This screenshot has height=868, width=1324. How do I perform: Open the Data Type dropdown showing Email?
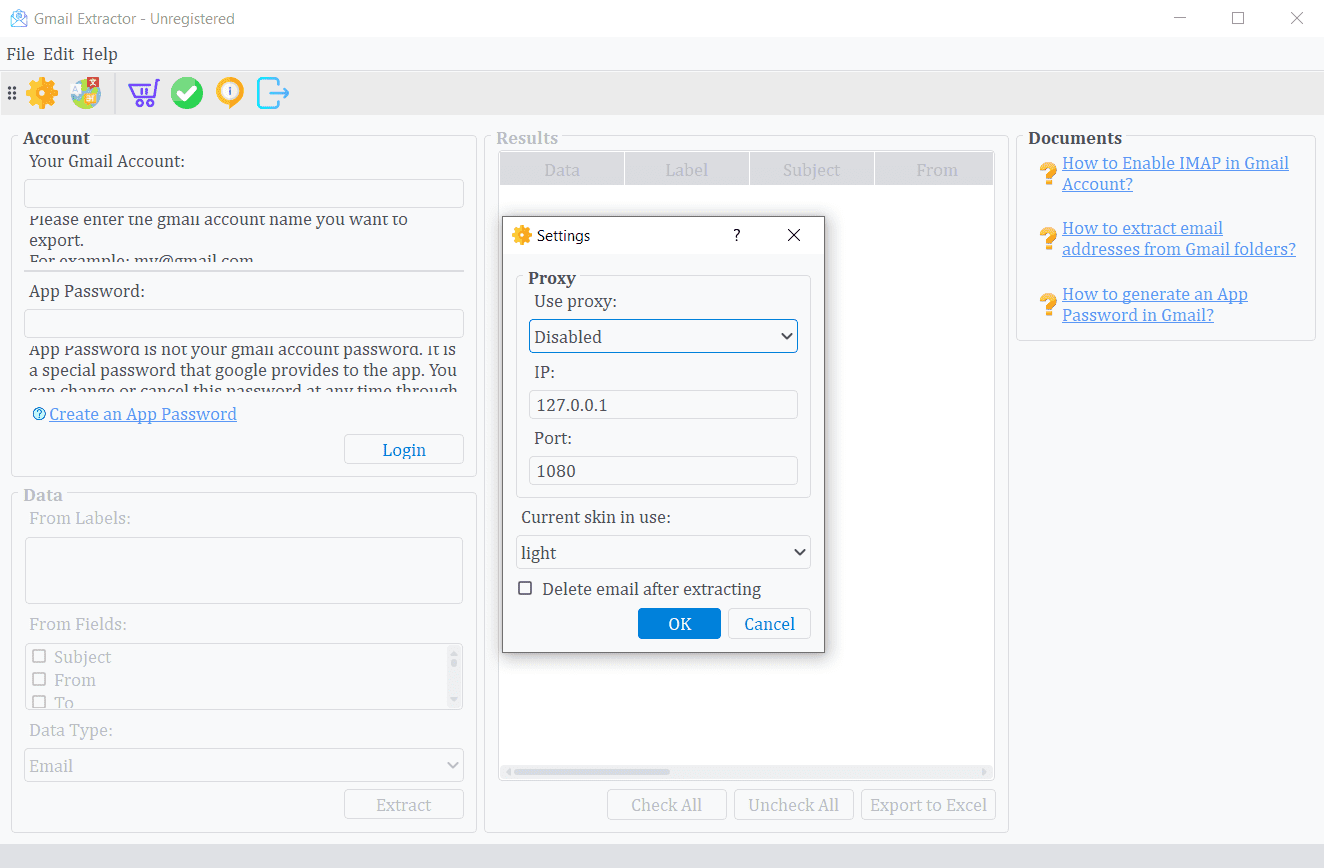click(x=244, y=765)
